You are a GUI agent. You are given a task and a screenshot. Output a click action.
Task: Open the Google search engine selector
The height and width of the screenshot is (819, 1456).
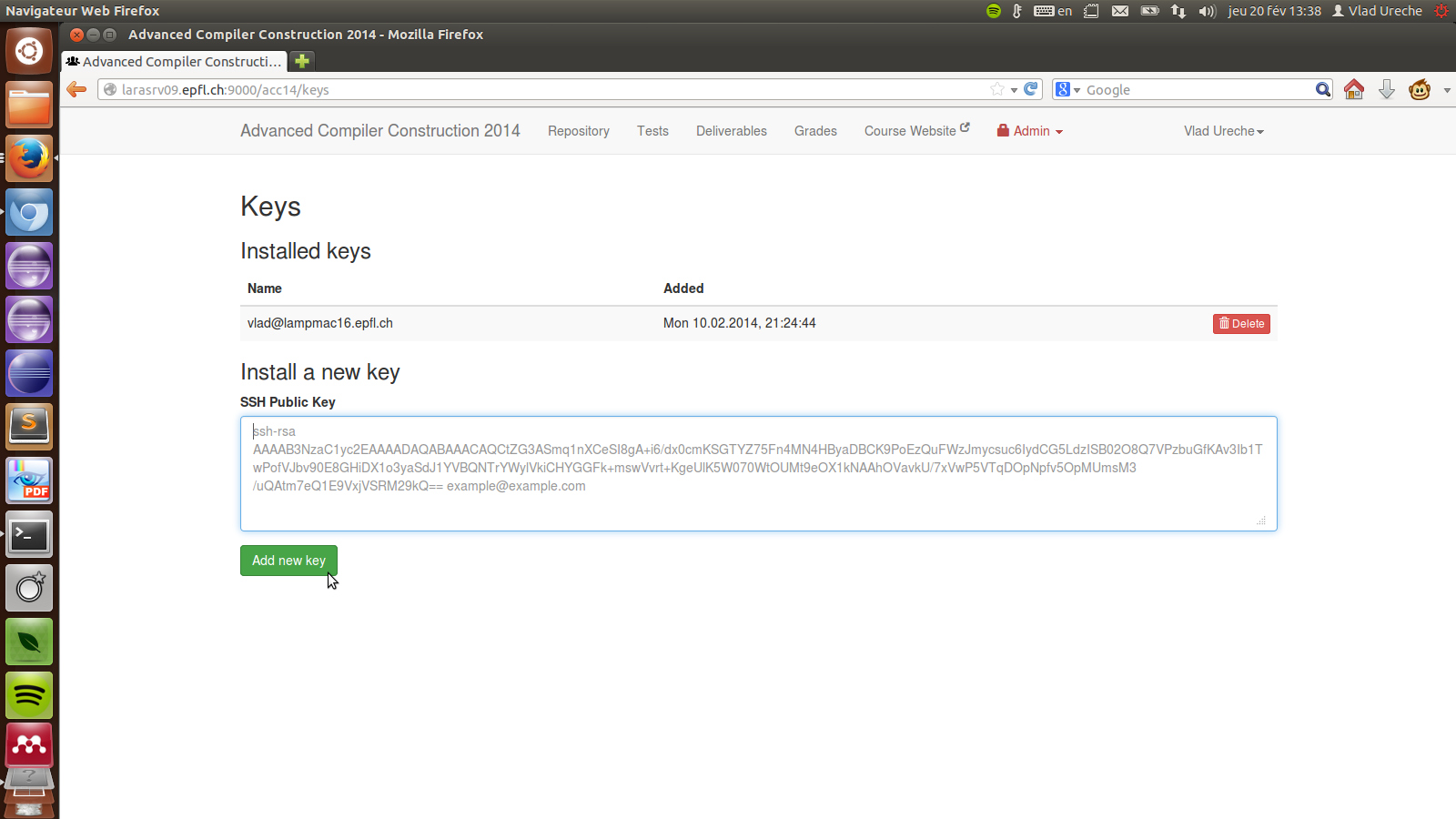[1067, 89]
